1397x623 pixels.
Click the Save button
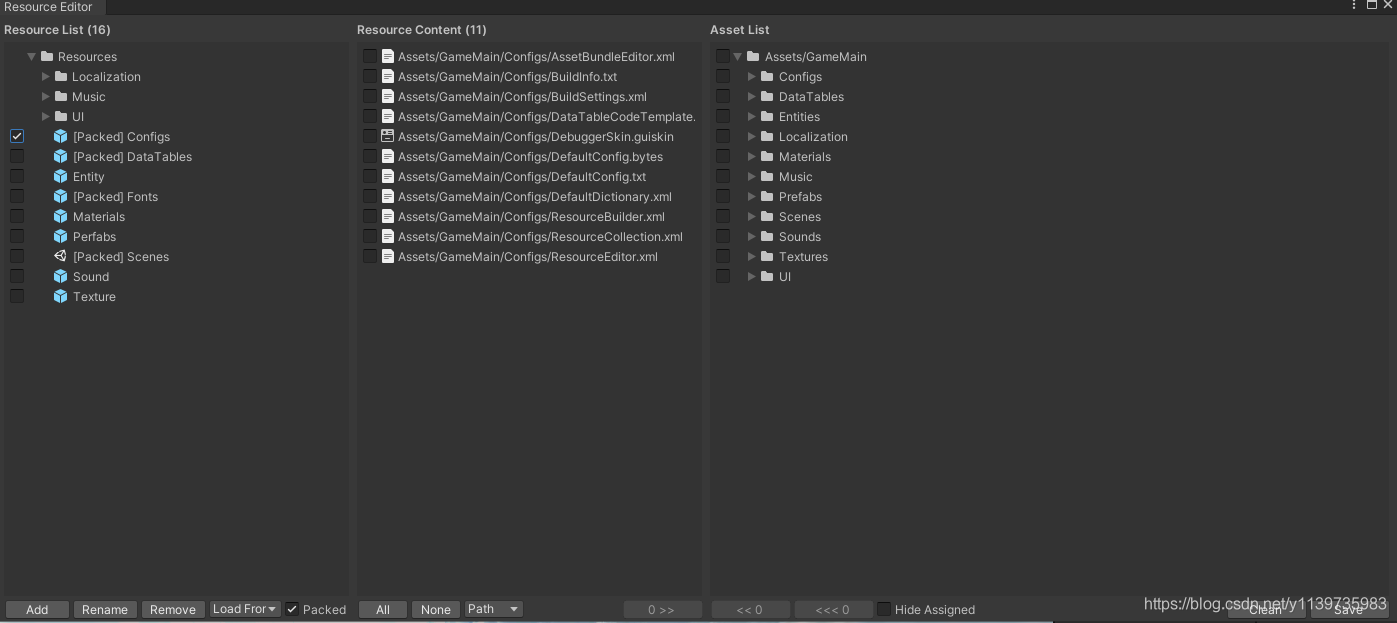(x=1349, y=609)
